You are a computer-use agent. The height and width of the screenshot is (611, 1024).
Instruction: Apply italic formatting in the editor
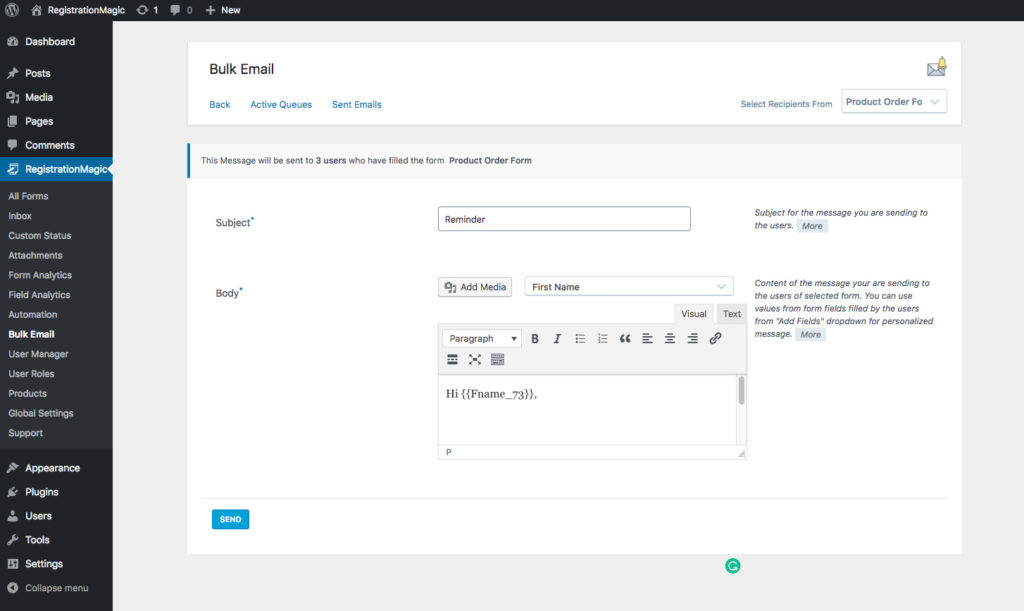pyautogui.click(x=557, y=339)
